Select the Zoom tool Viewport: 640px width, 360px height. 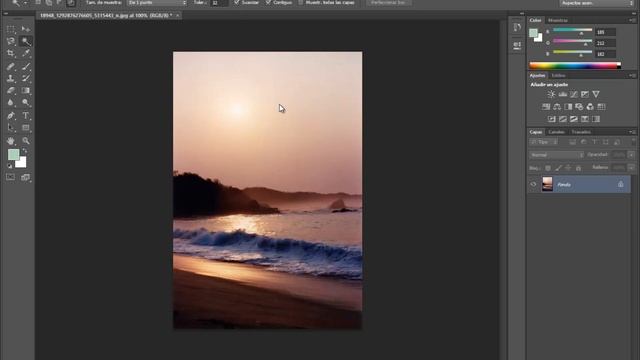coord(26,141)
